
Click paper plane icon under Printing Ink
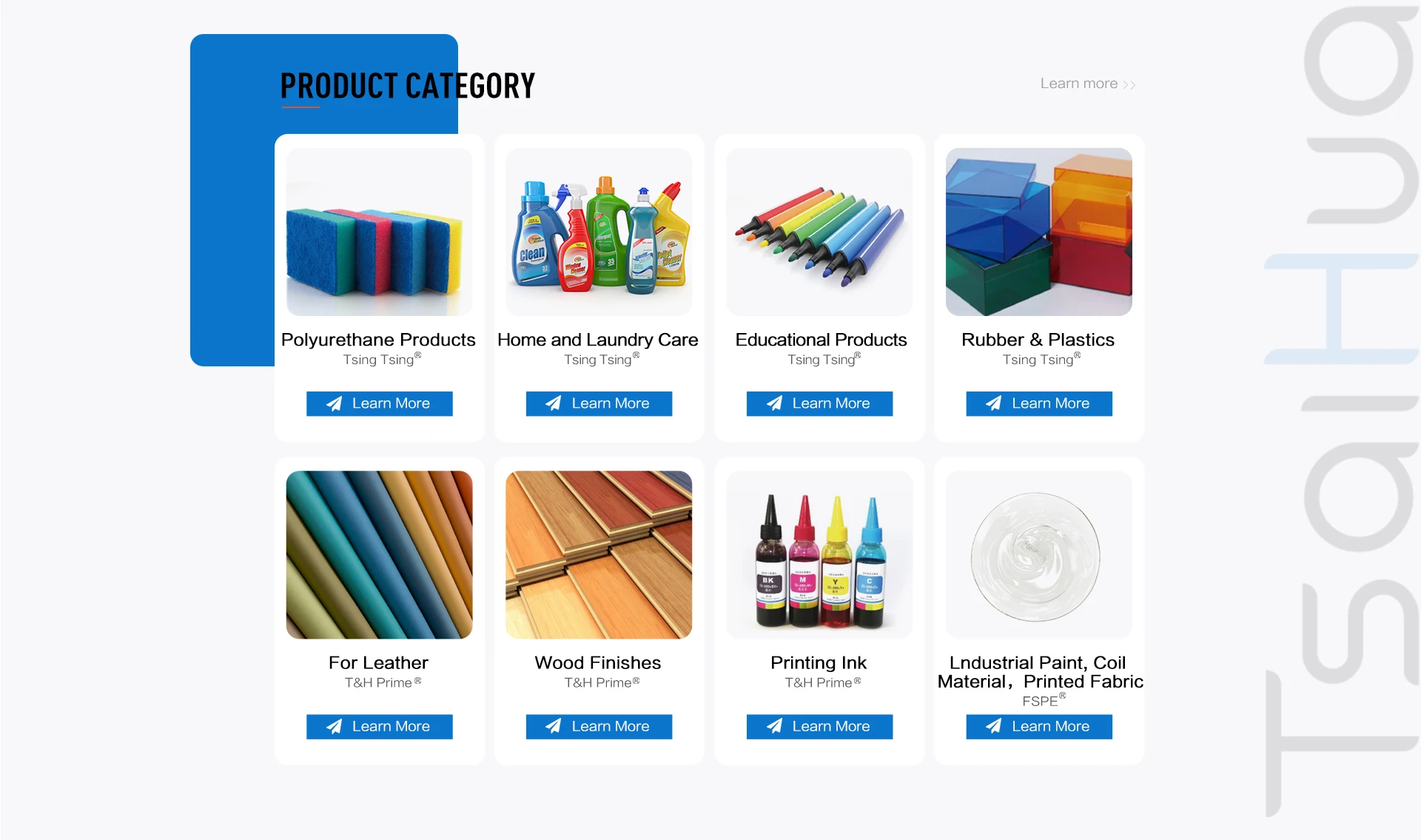point(774,727)
